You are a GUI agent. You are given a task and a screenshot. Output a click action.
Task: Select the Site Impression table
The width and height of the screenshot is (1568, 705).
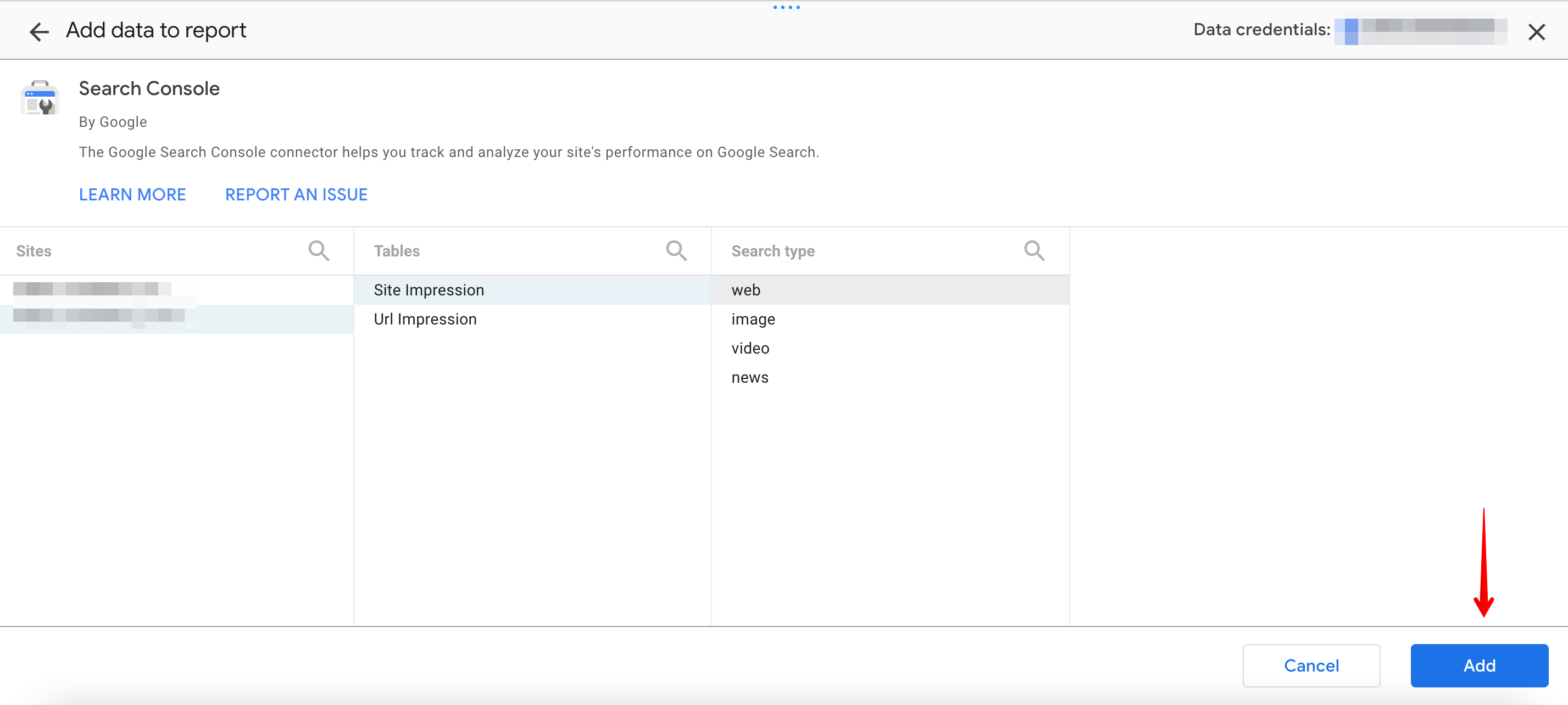pos(532,289)
